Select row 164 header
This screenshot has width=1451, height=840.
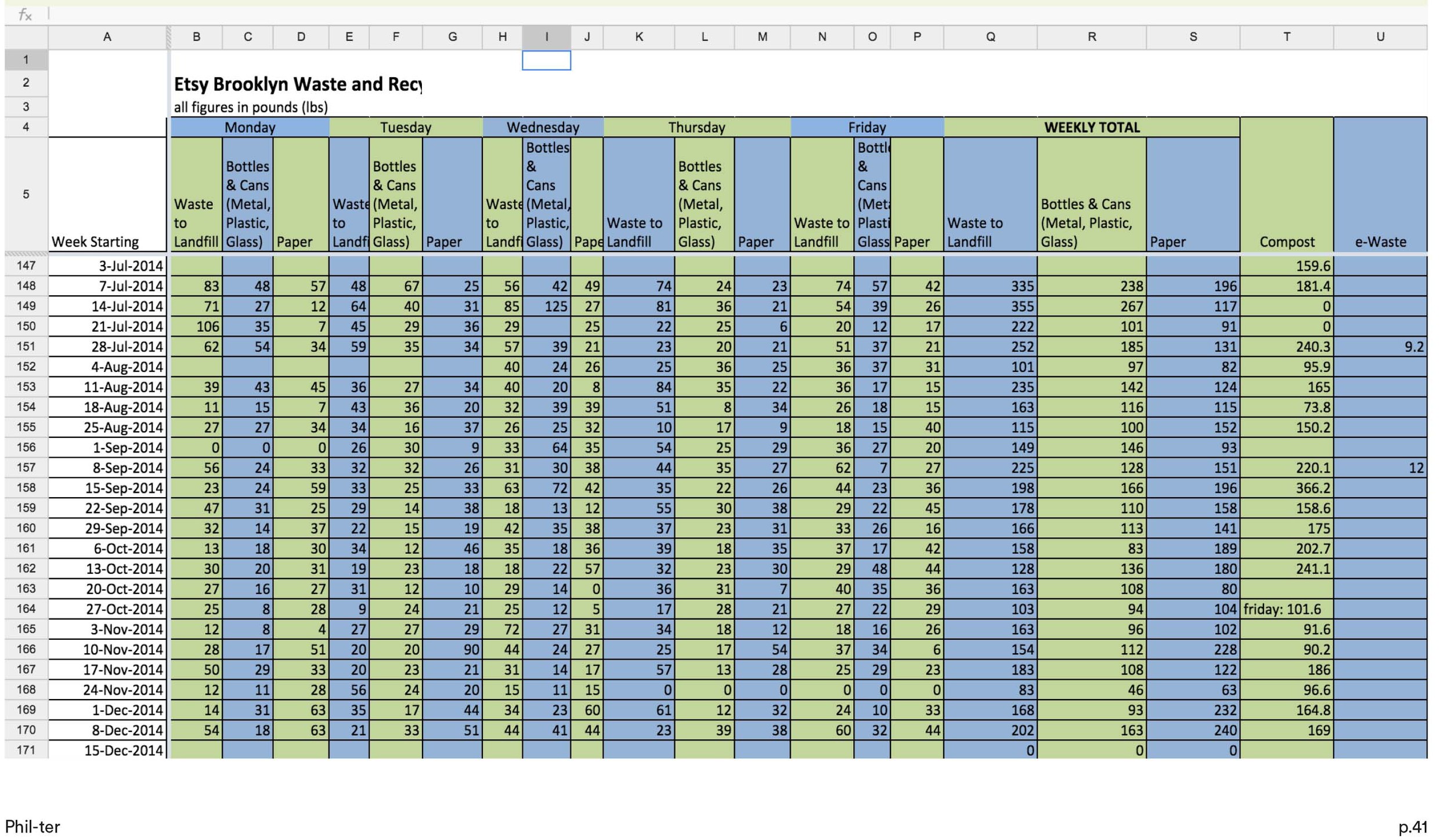point(26,609)
